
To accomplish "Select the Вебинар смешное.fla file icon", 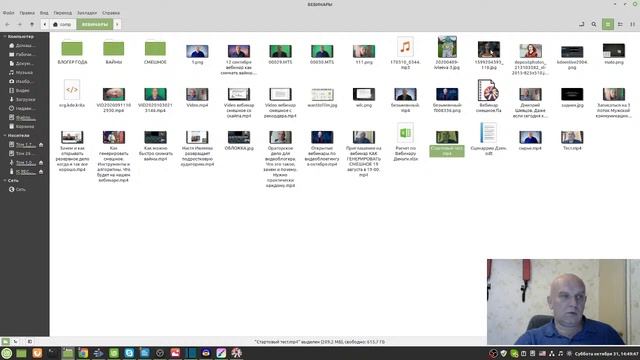I will (489, 90).
